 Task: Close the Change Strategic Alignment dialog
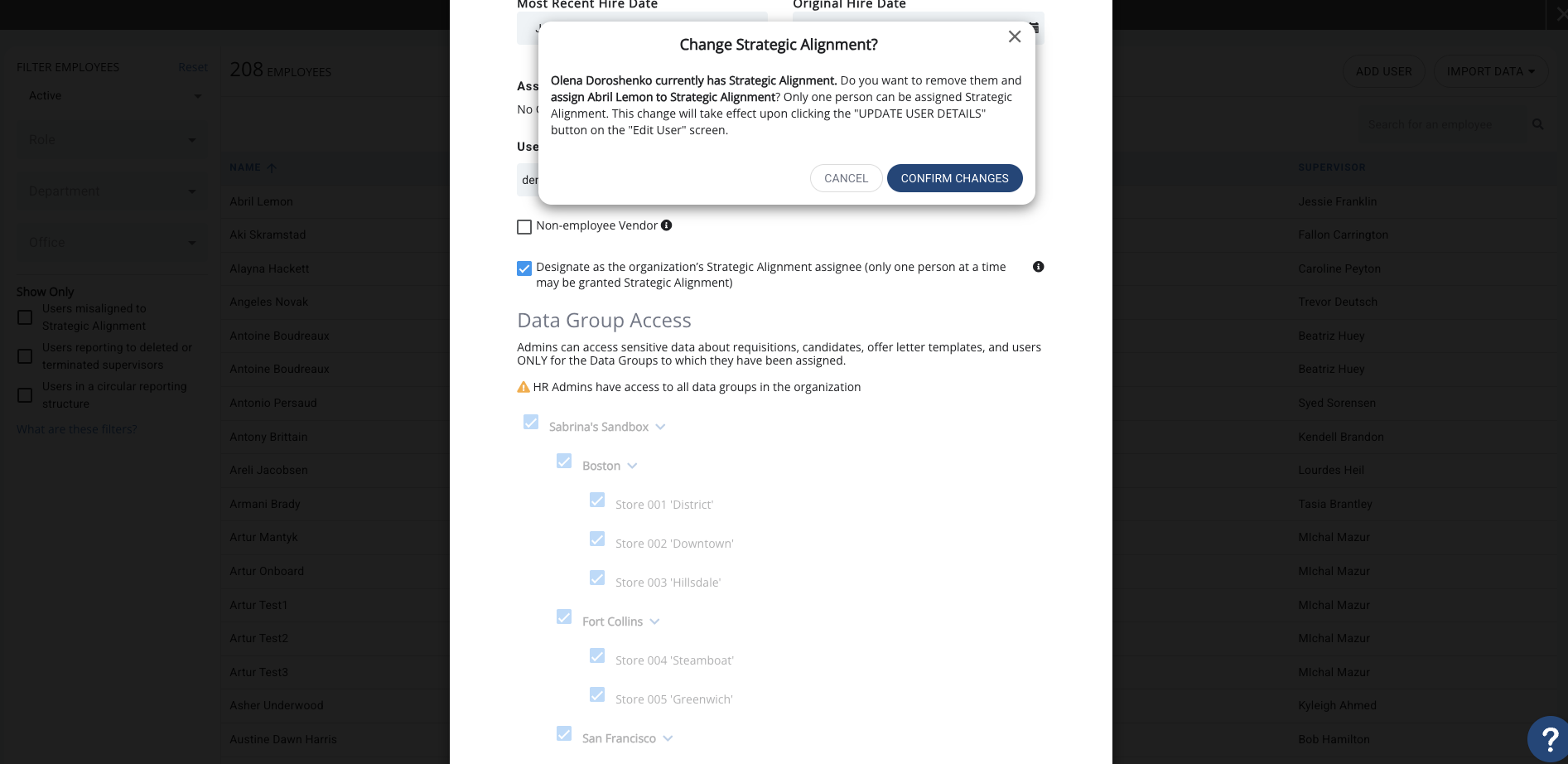point(1015,36)
